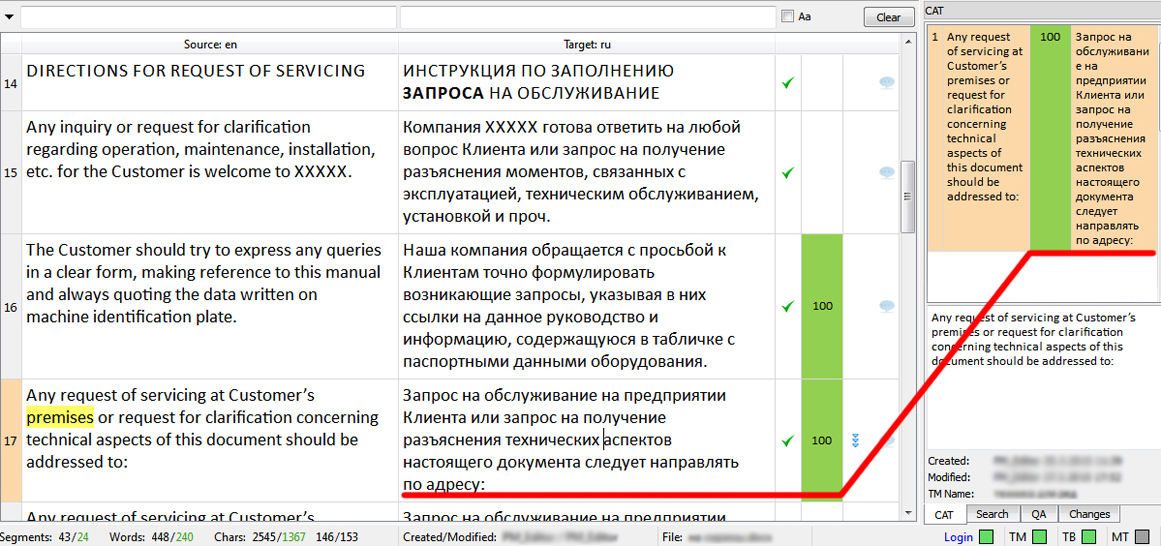
Task: Enable the Aa case-sensitive checkbox
Action: pos(788,17)
